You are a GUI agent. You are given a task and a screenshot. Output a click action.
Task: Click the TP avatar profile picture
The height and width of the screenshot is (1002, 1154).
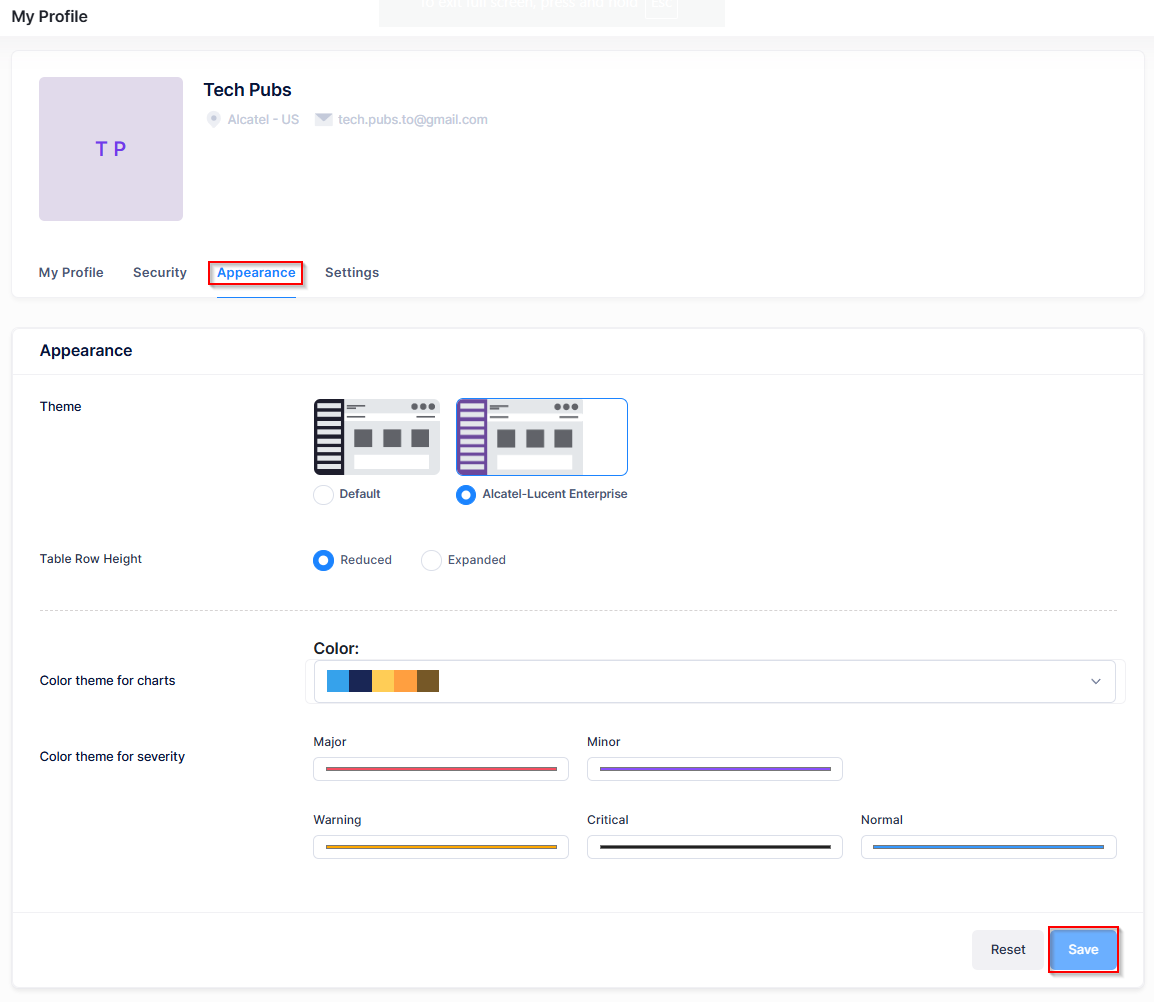111,149
